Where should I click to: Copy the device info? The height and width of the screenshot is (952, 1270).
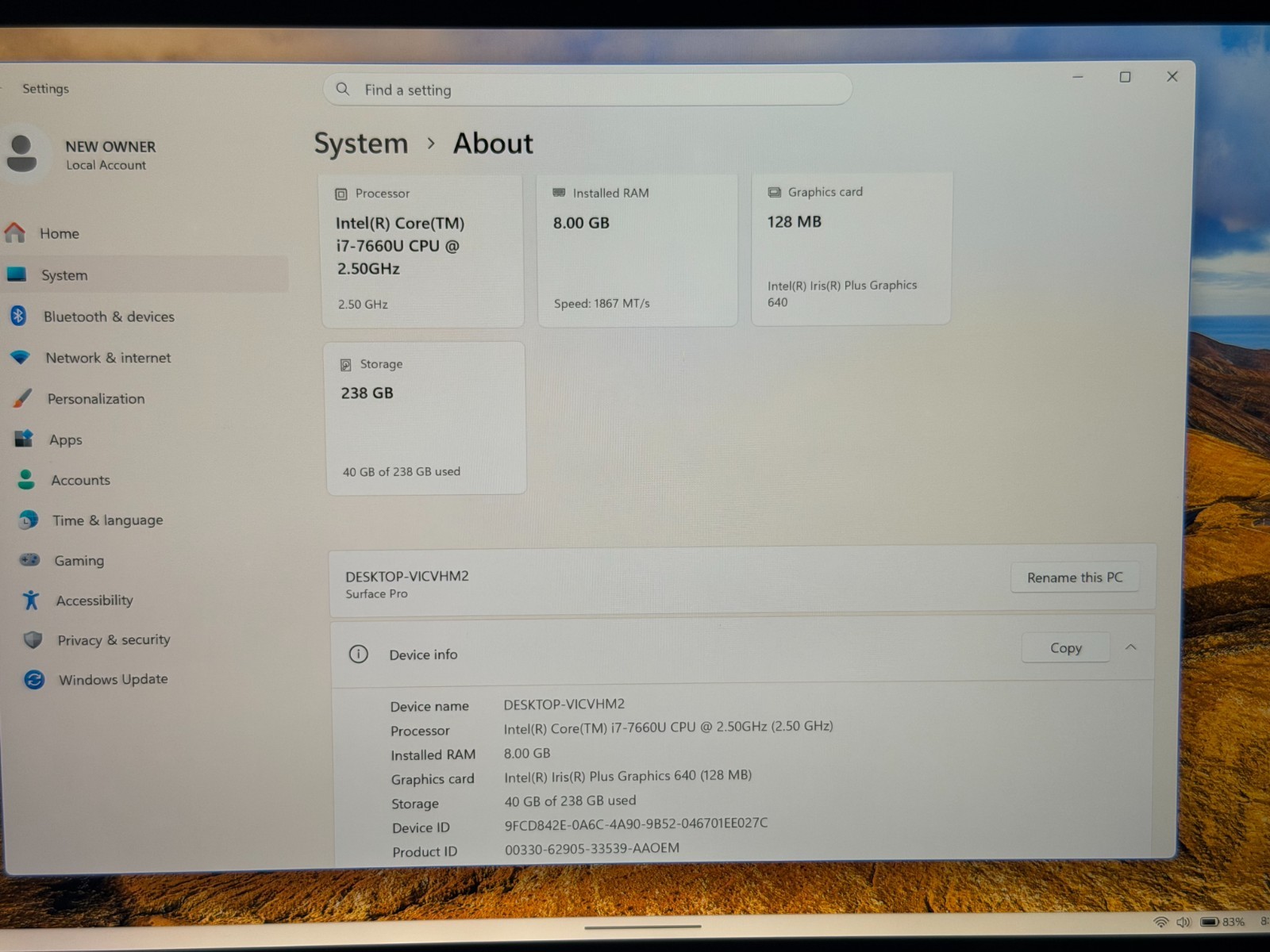pyautogui.click(x=1065, y=647)
